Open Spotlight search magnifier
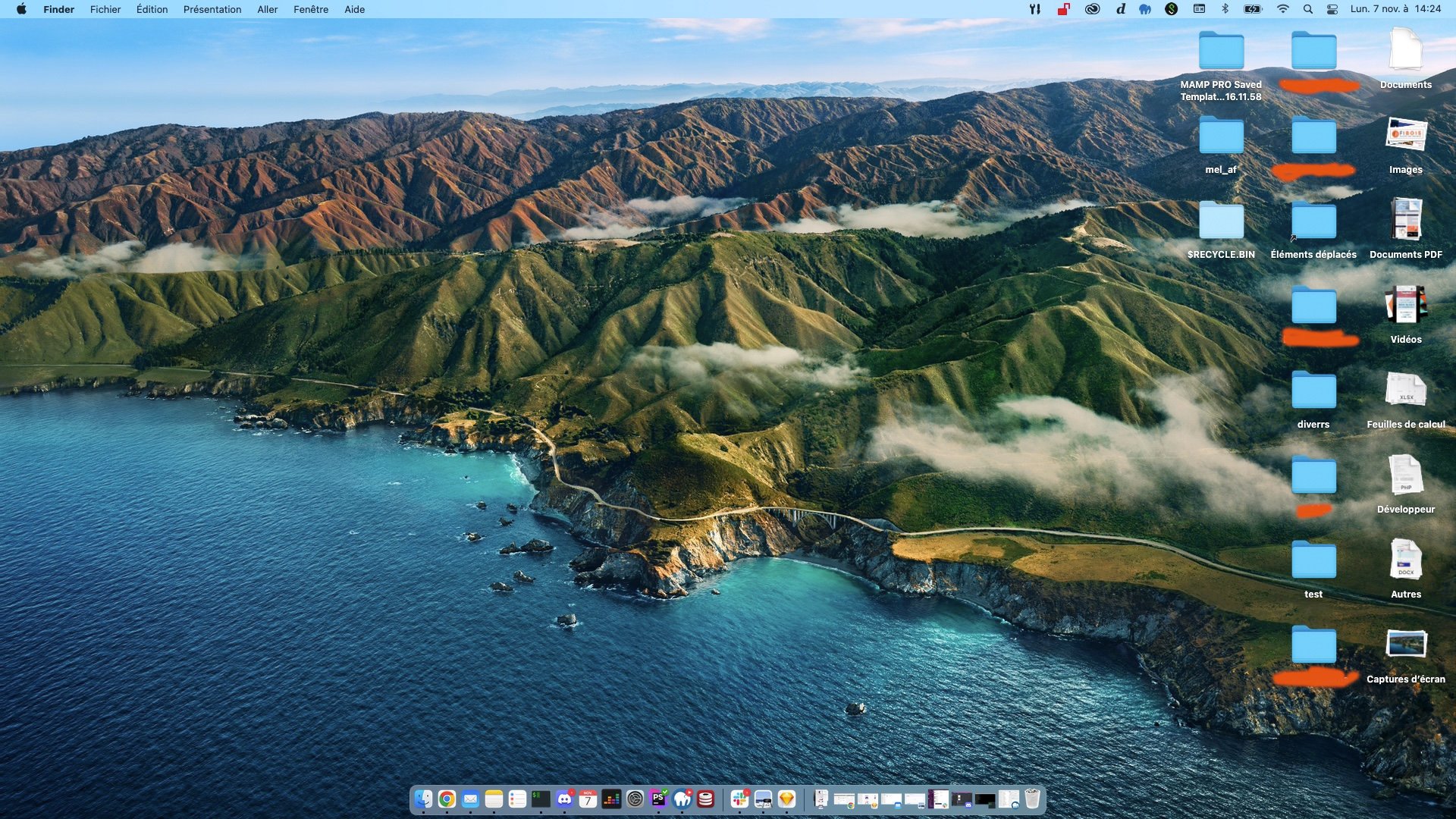This screenshot has width=1456, height=819. point(1307,9)
